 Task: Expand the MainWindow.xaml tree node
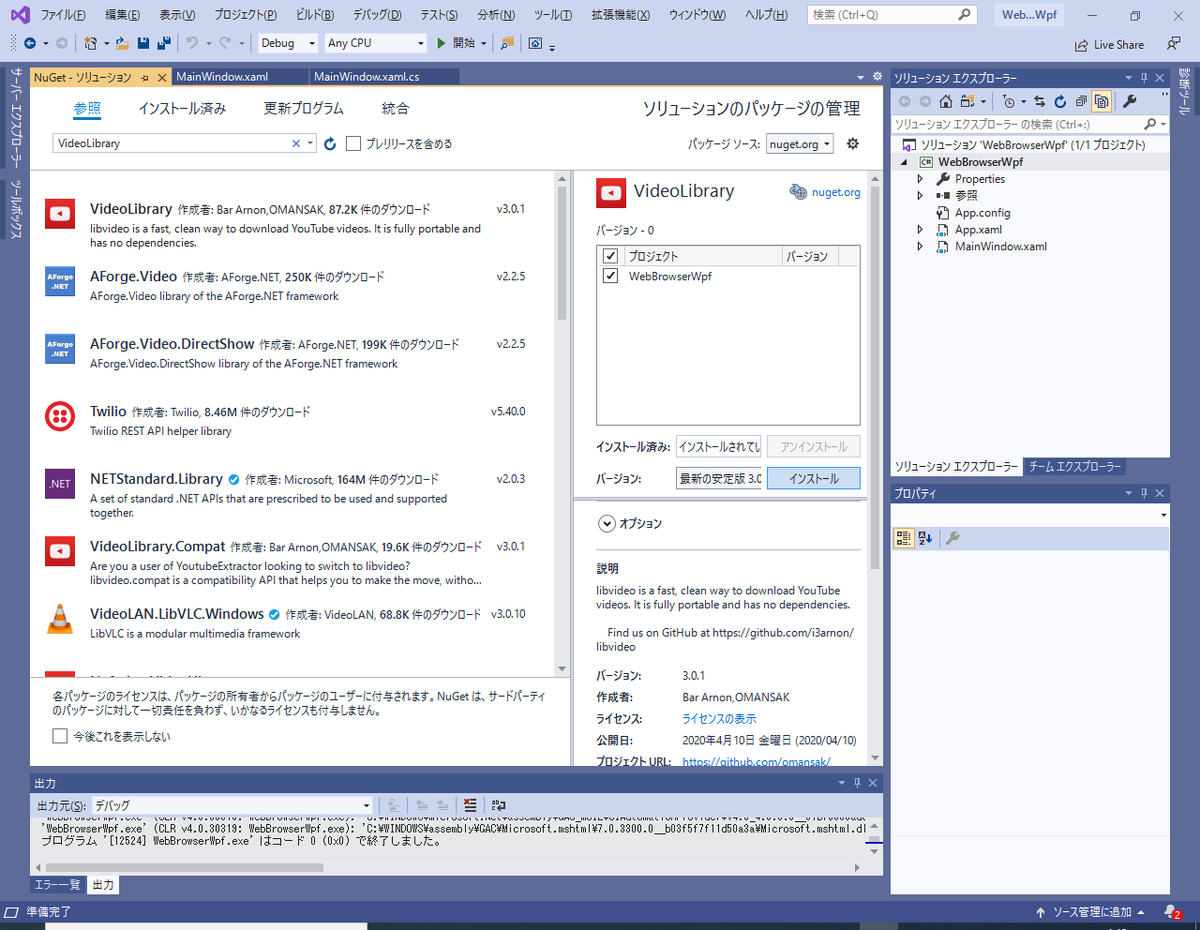tap(921, 247)
